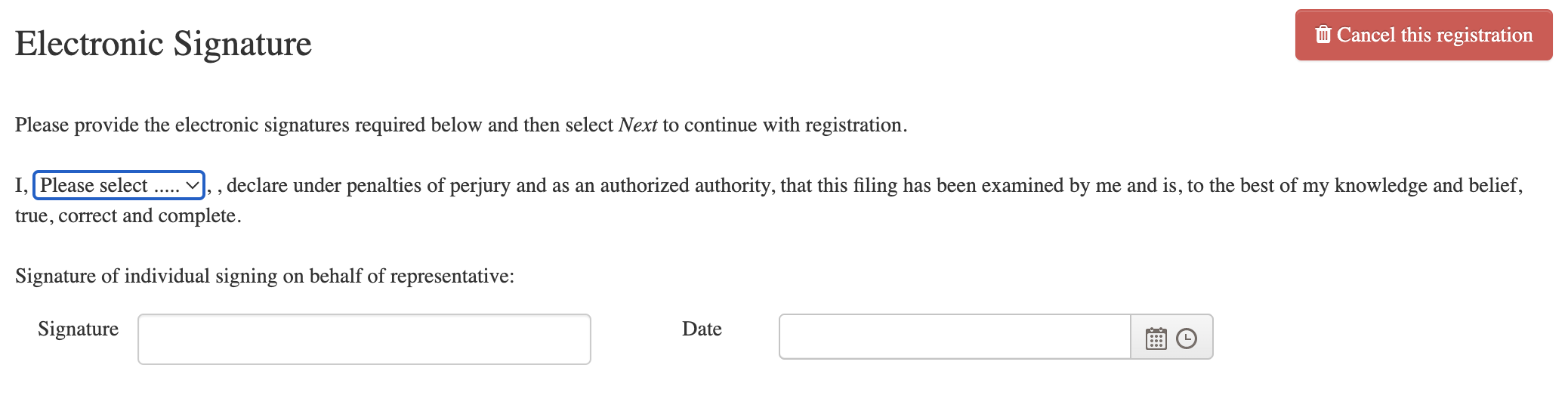Viewport: 1568px width, 402px height.
Task: Click 'true, correct and complete' text
Action: click(128, 216)
